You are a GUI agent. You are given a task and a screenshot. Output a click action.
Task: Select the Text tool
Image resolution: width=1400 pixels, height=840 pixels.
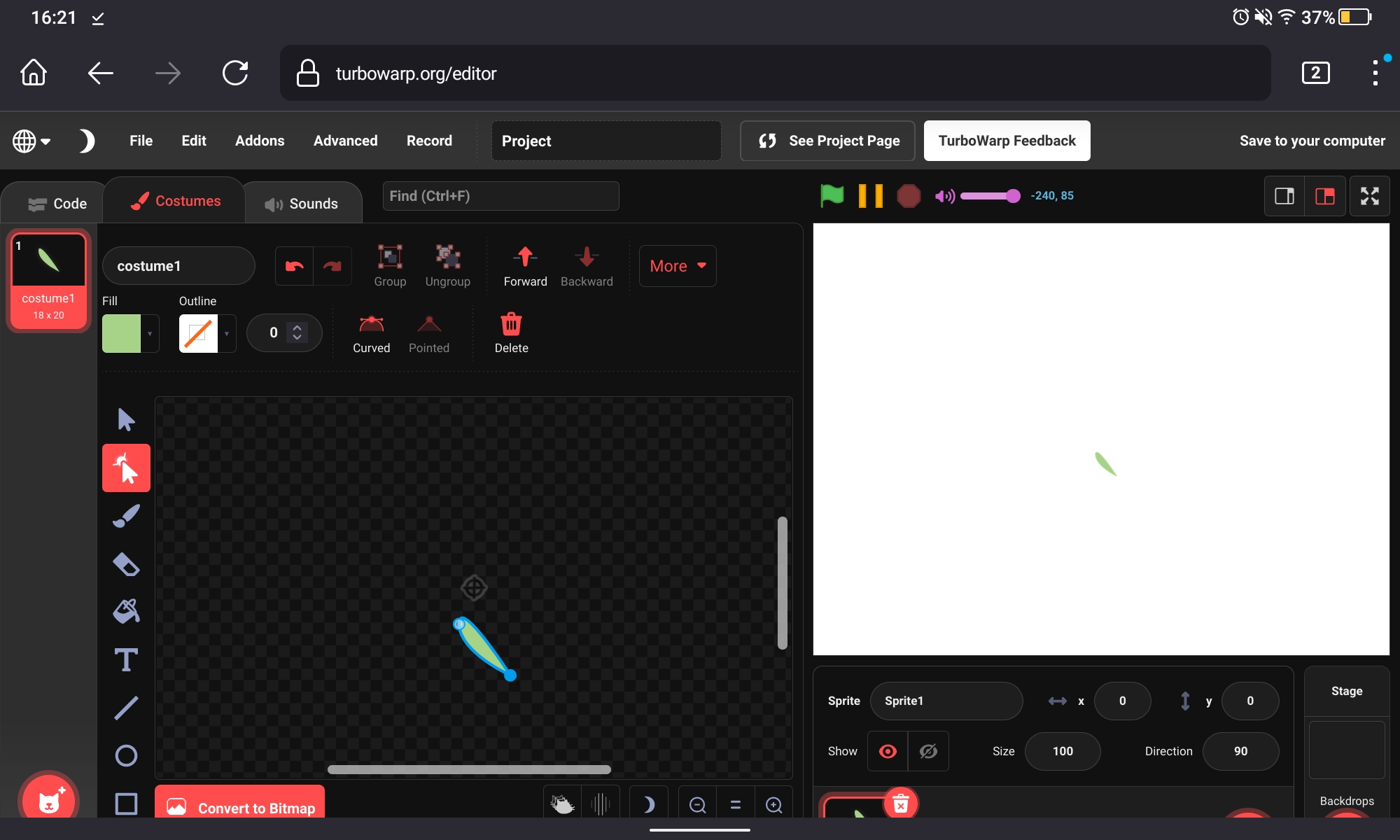point(126,659)
